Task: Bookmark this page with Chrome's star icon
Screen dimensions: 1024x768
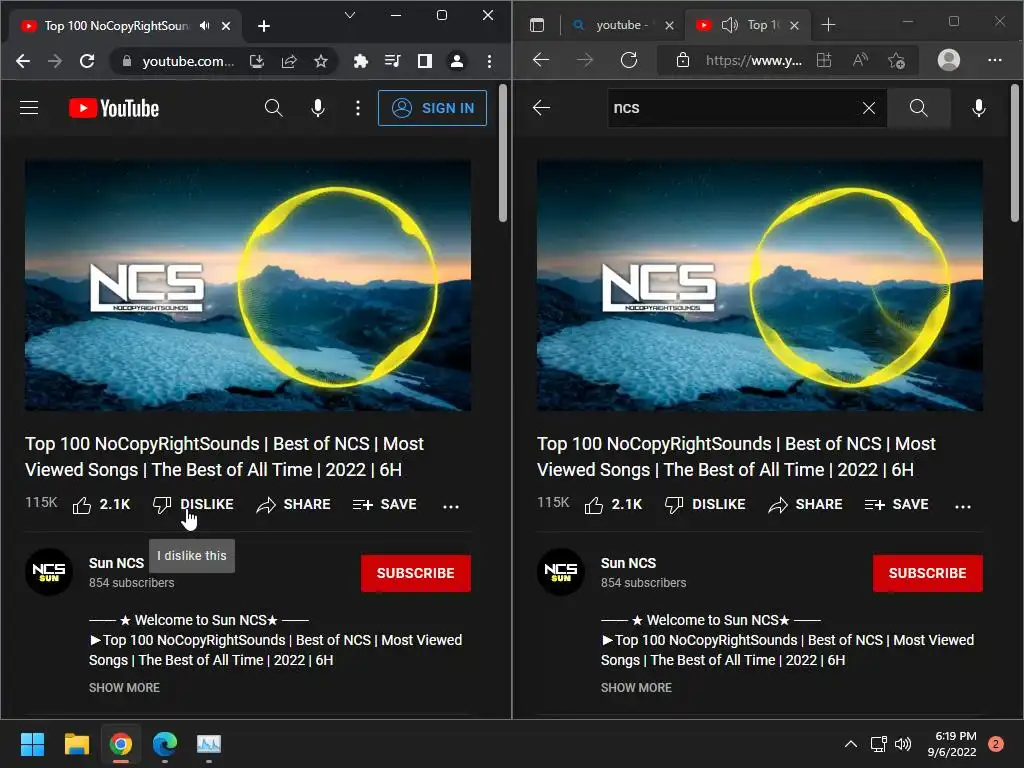Action: click(321, 61)
